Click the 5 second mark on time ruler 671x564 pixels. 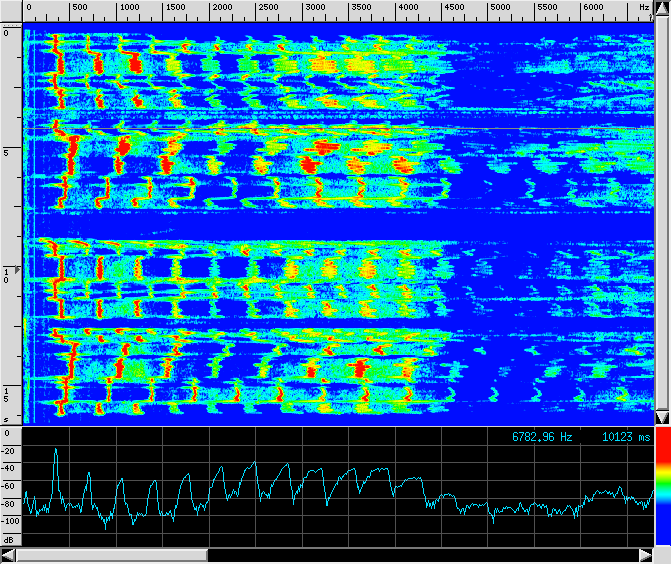6,153
